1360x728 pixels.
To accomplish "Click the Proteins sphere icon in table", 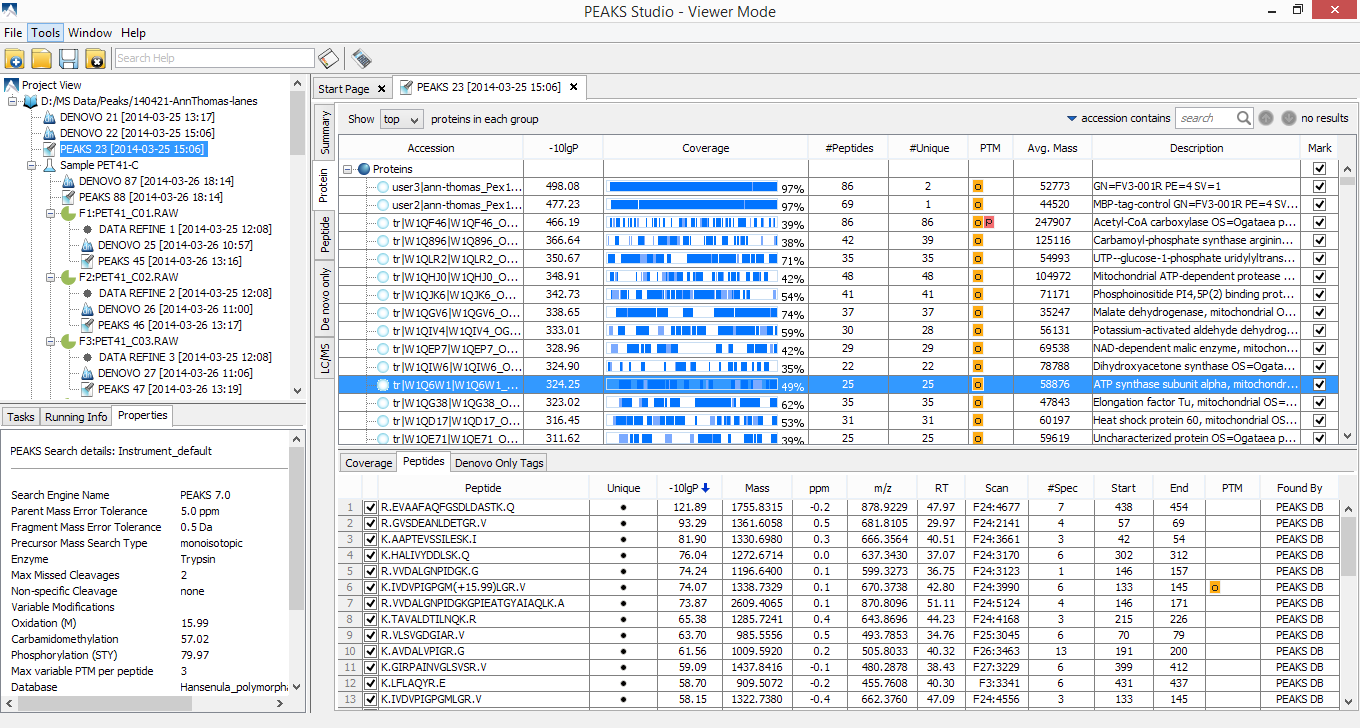I will (x=364, y=169).
